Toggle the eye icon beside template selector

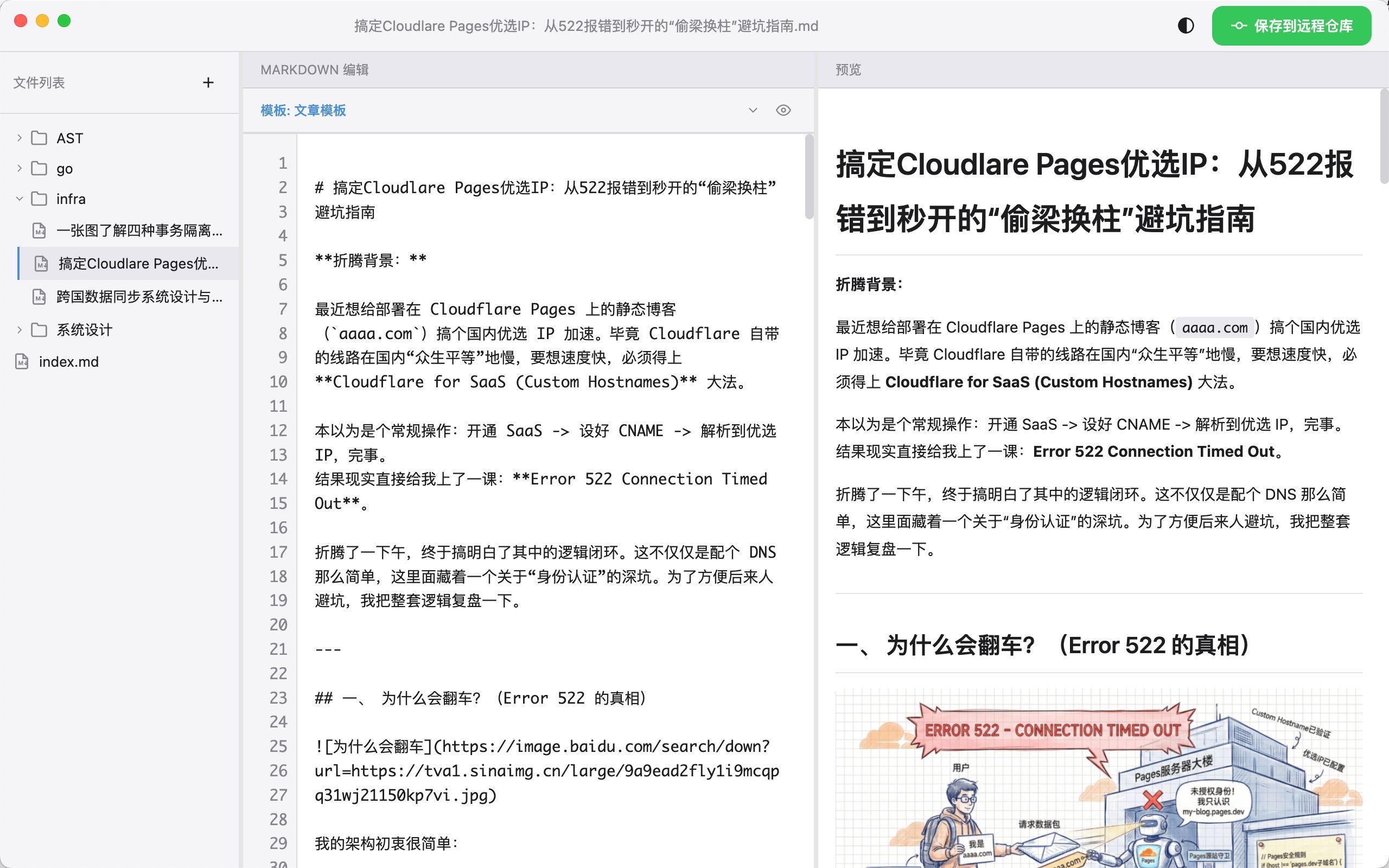pyautogui.click(x=783, y=110)
